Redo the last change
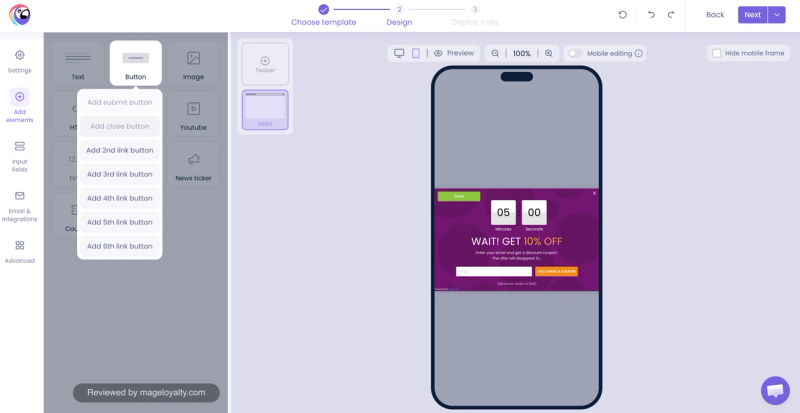This screenshot has height=413, width=800. click(x=671, y=15)
